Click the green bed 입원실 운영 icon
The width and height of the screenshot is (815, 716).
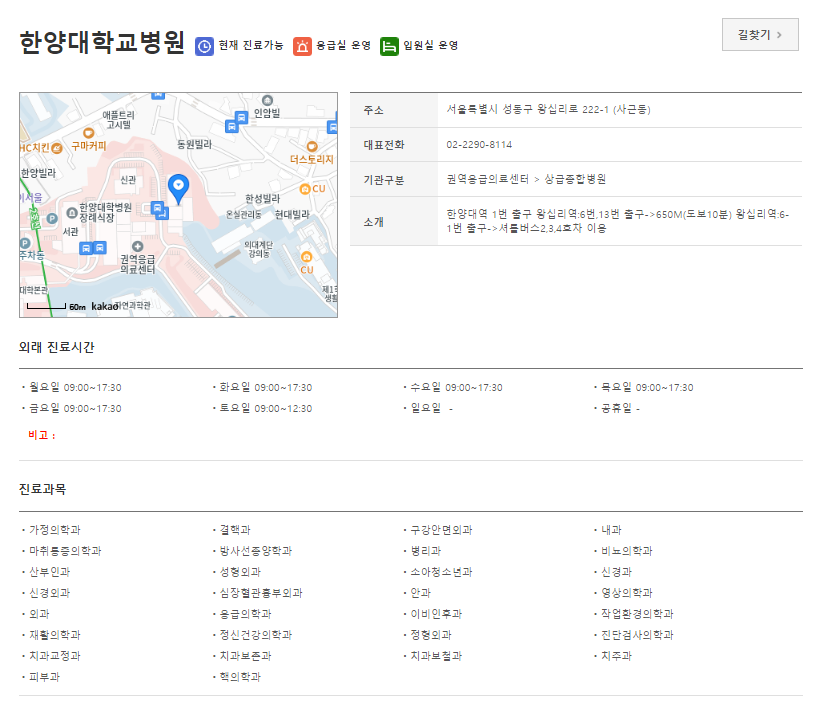point(389,46)
